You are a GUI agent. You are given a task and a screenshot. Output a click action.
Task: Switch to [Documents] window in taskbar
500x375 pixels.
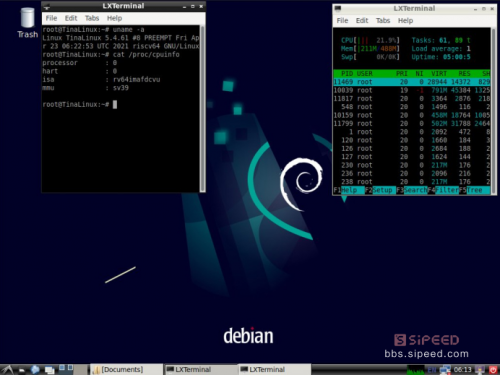click(x=127, y=370)
